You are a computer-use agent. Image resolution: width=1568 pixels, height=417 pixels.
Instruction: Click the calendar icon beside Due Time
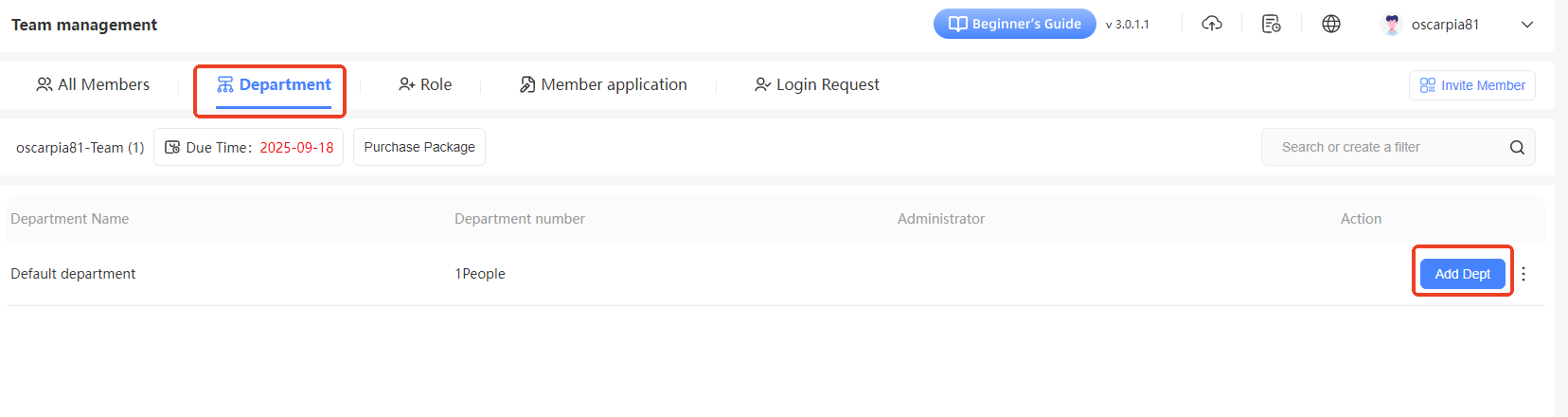(x=172, y=147)
